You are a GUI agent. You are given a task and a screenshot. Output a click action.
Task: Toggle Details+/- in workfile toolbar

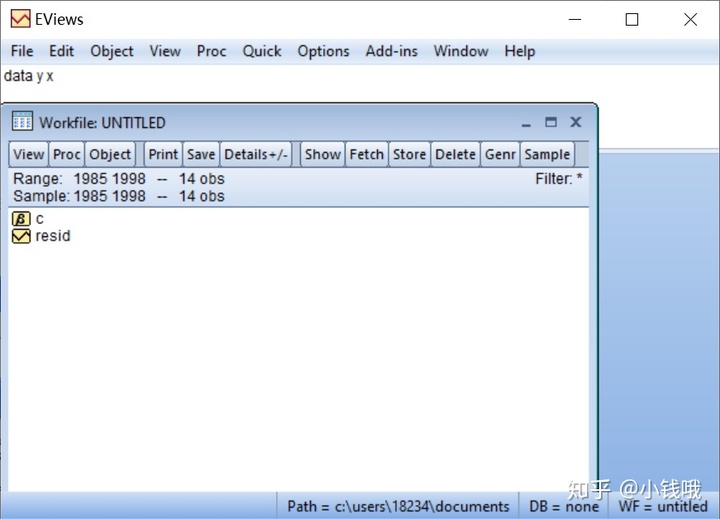tap(256, 154)
